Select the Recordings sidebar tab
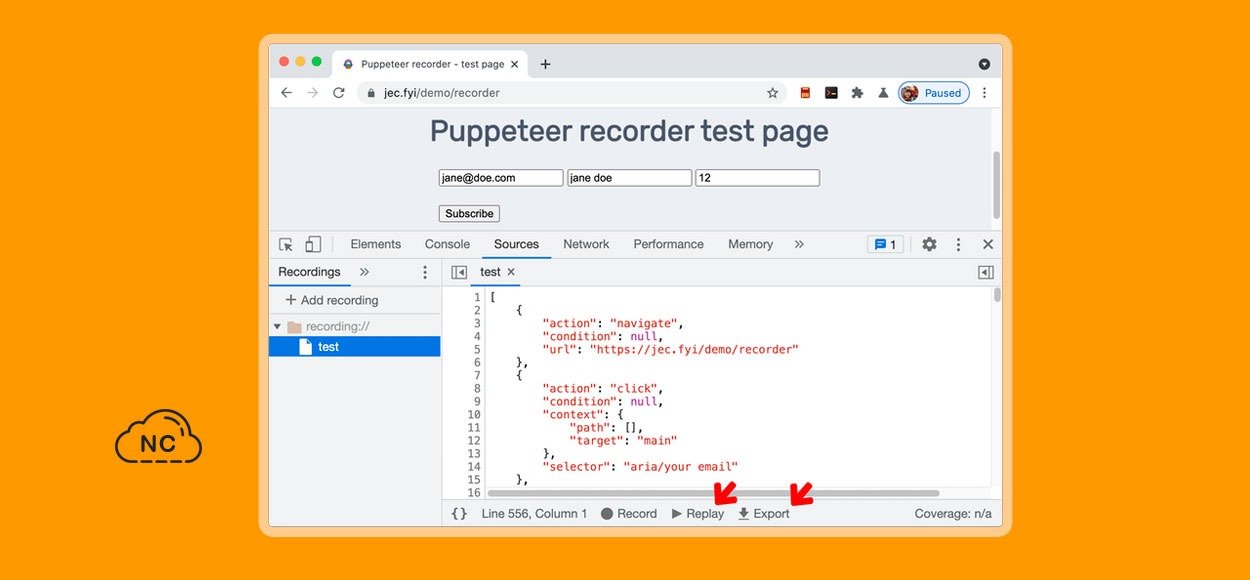 click(309, 272)
